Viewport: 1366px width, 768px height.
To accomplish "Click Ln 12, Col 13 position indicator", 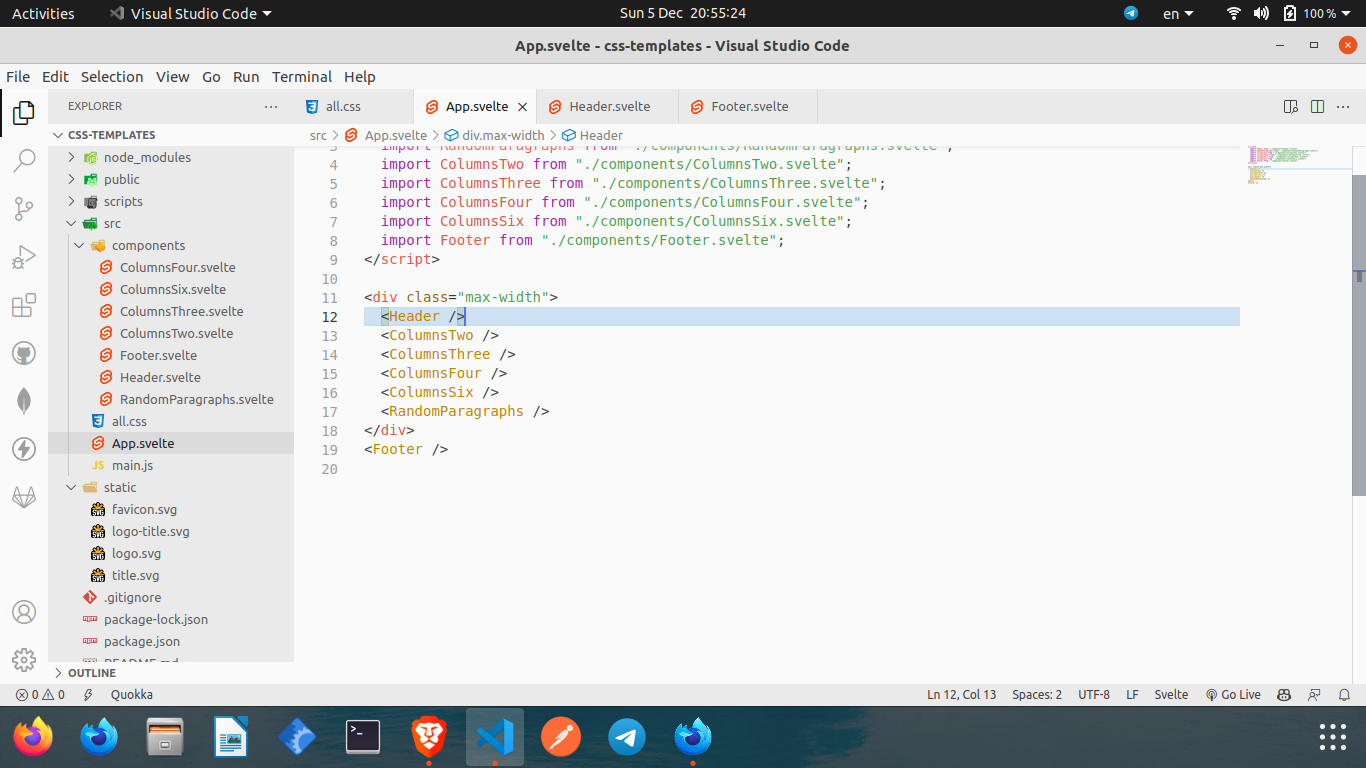I will point(962,694).
